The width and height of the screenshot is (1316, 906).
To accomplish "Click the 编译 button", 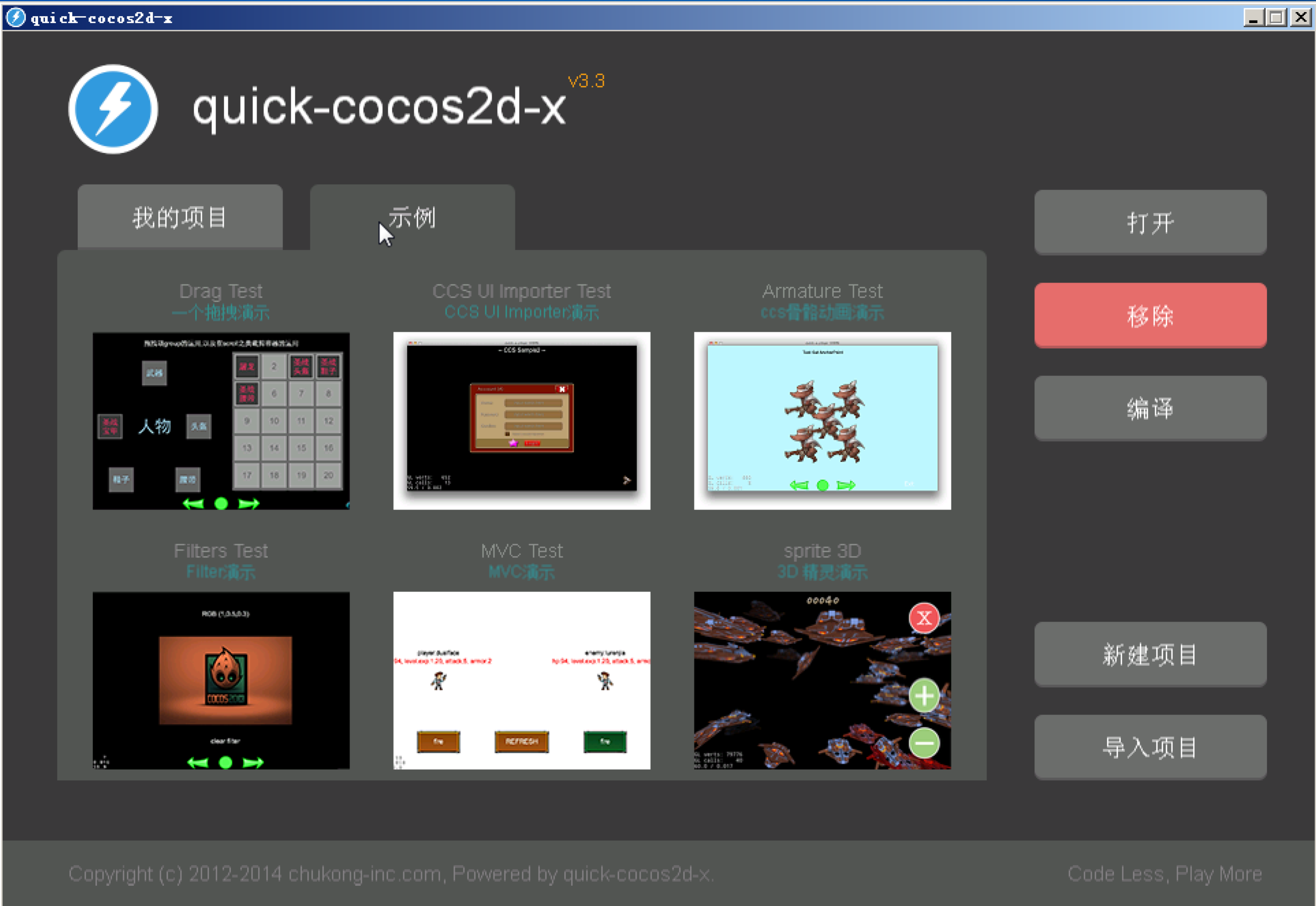I will pyautogui.click(x=1150, y=408).
